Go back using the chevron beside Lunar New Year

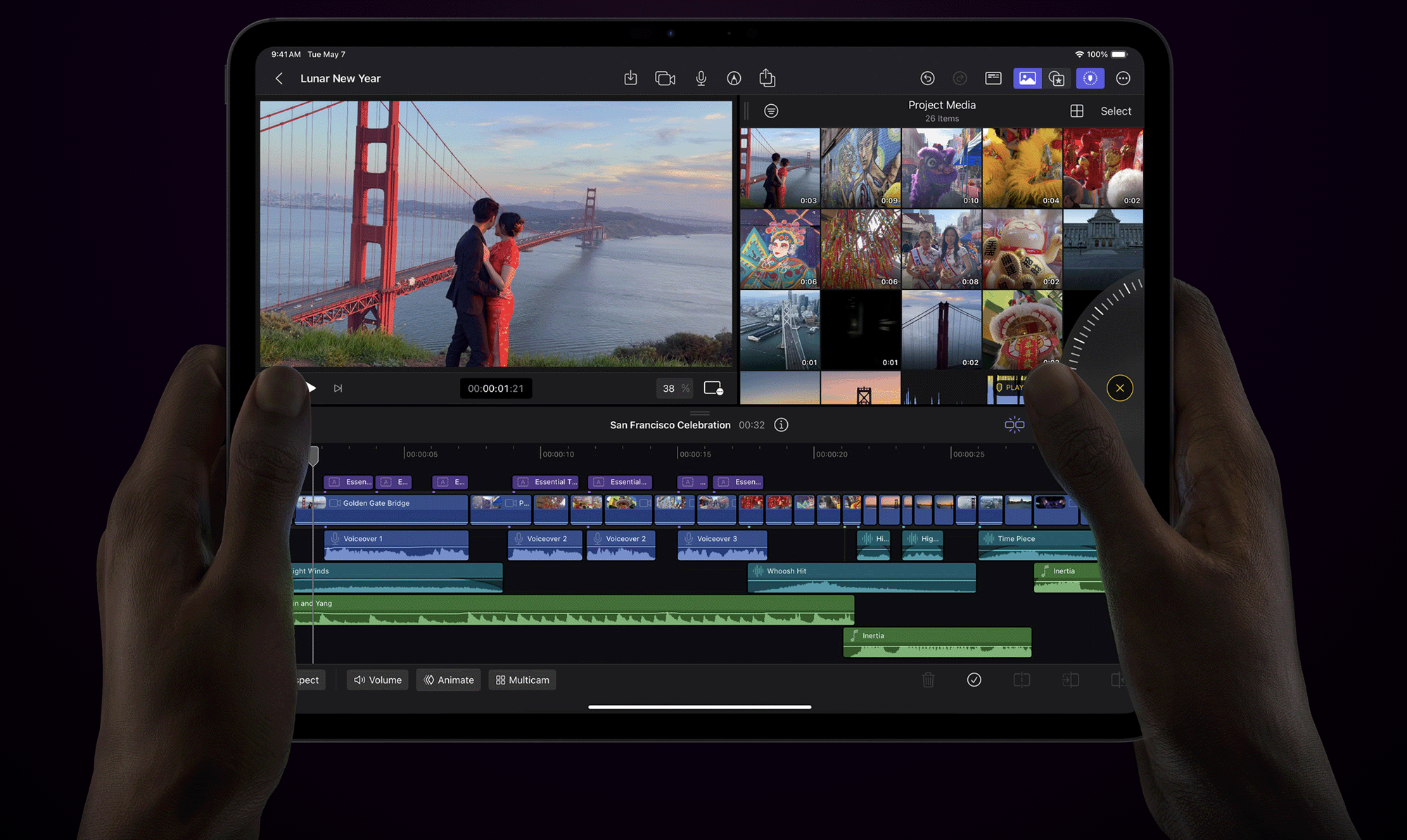(x=279, y=79)
